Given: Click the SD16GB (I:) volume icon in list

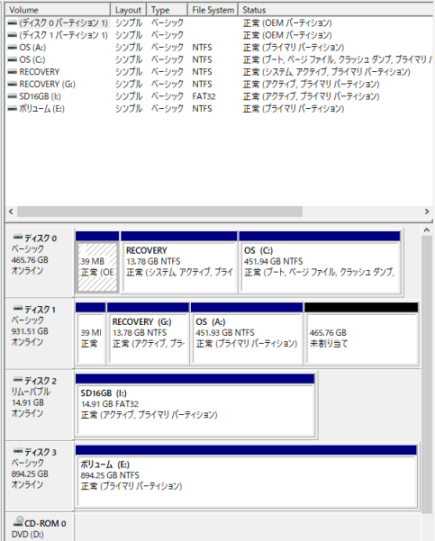Looking at the screenshot, I should click(12, 96).
